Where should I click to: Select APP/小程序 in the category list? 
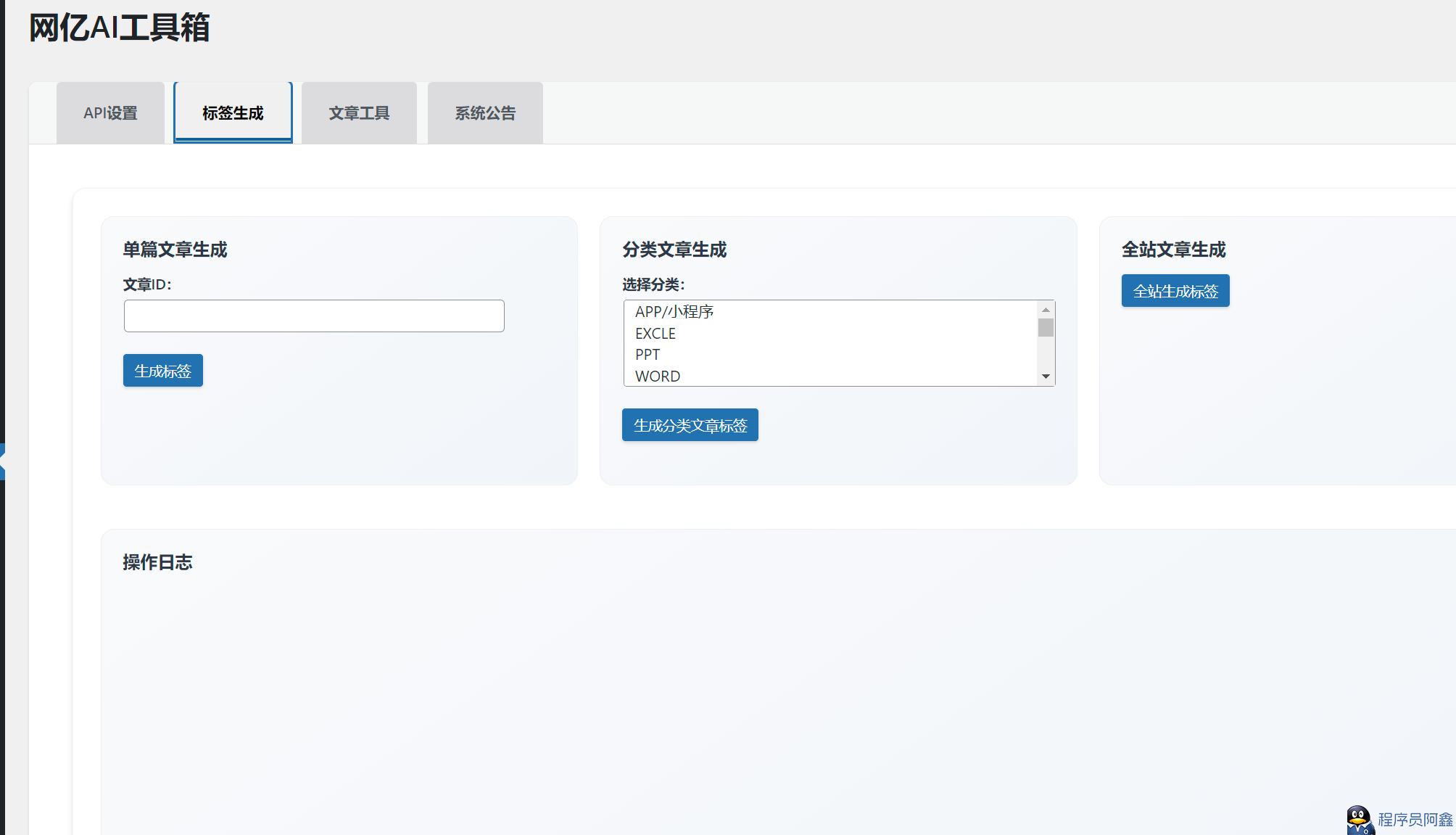[831, 312]
